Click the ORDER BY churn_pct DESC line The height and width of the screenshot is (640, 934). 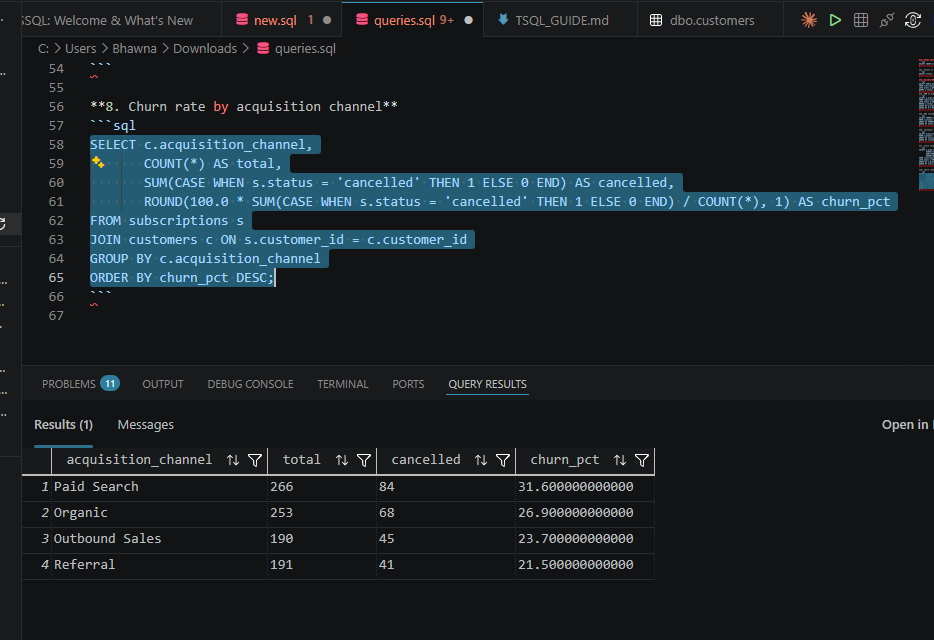(182, 278)
